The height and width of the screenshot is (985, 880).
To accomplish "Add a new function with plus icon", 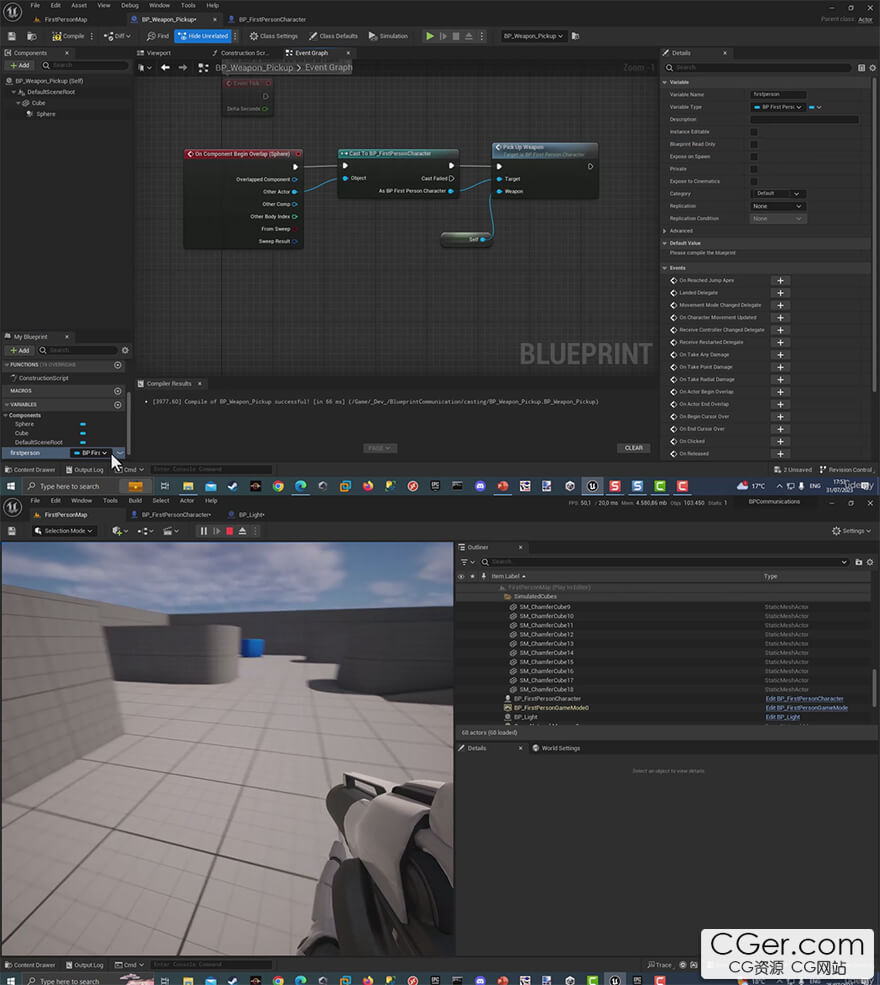I will click(117, 365).
